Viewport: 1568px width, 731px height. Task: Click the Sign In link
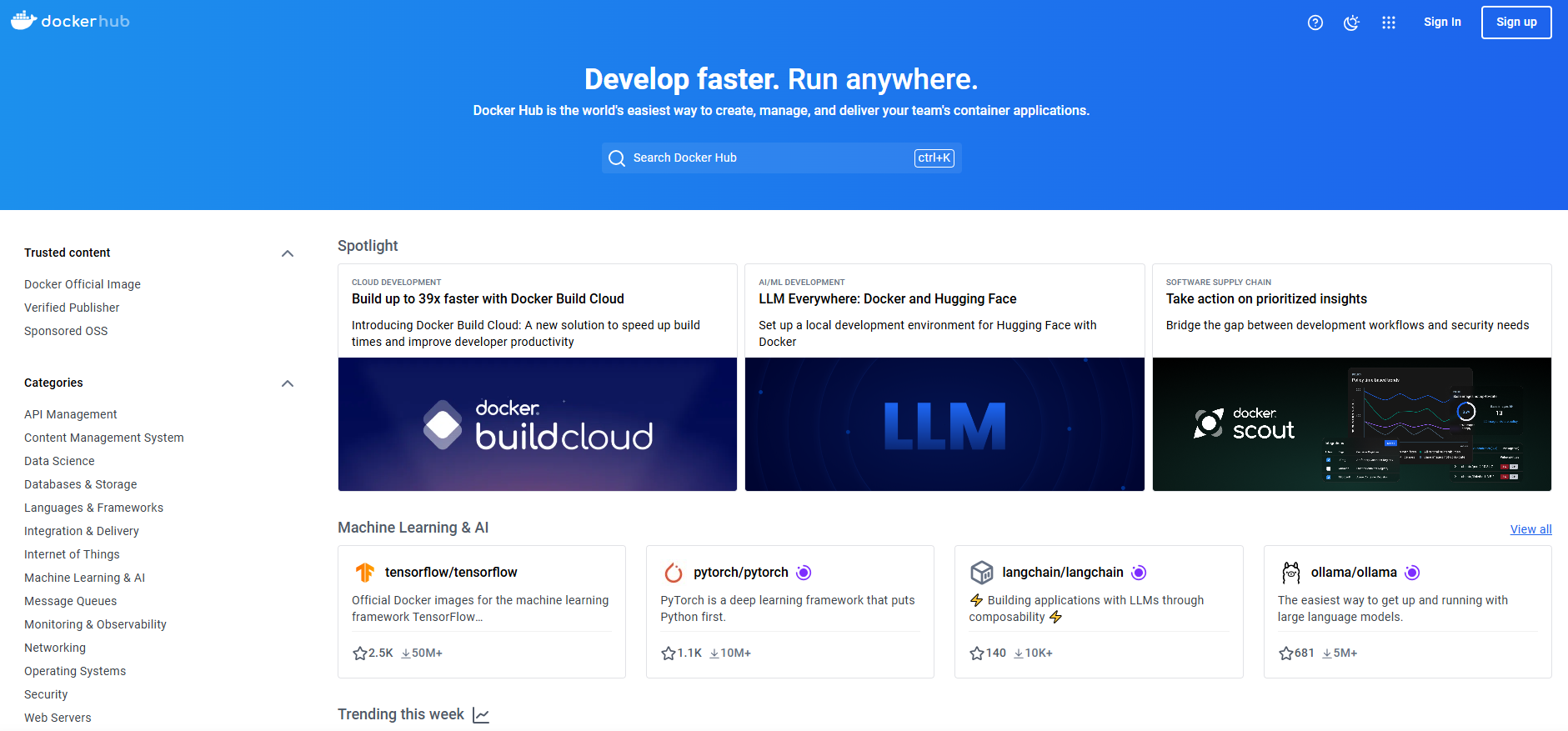(x=1442, y=23)
